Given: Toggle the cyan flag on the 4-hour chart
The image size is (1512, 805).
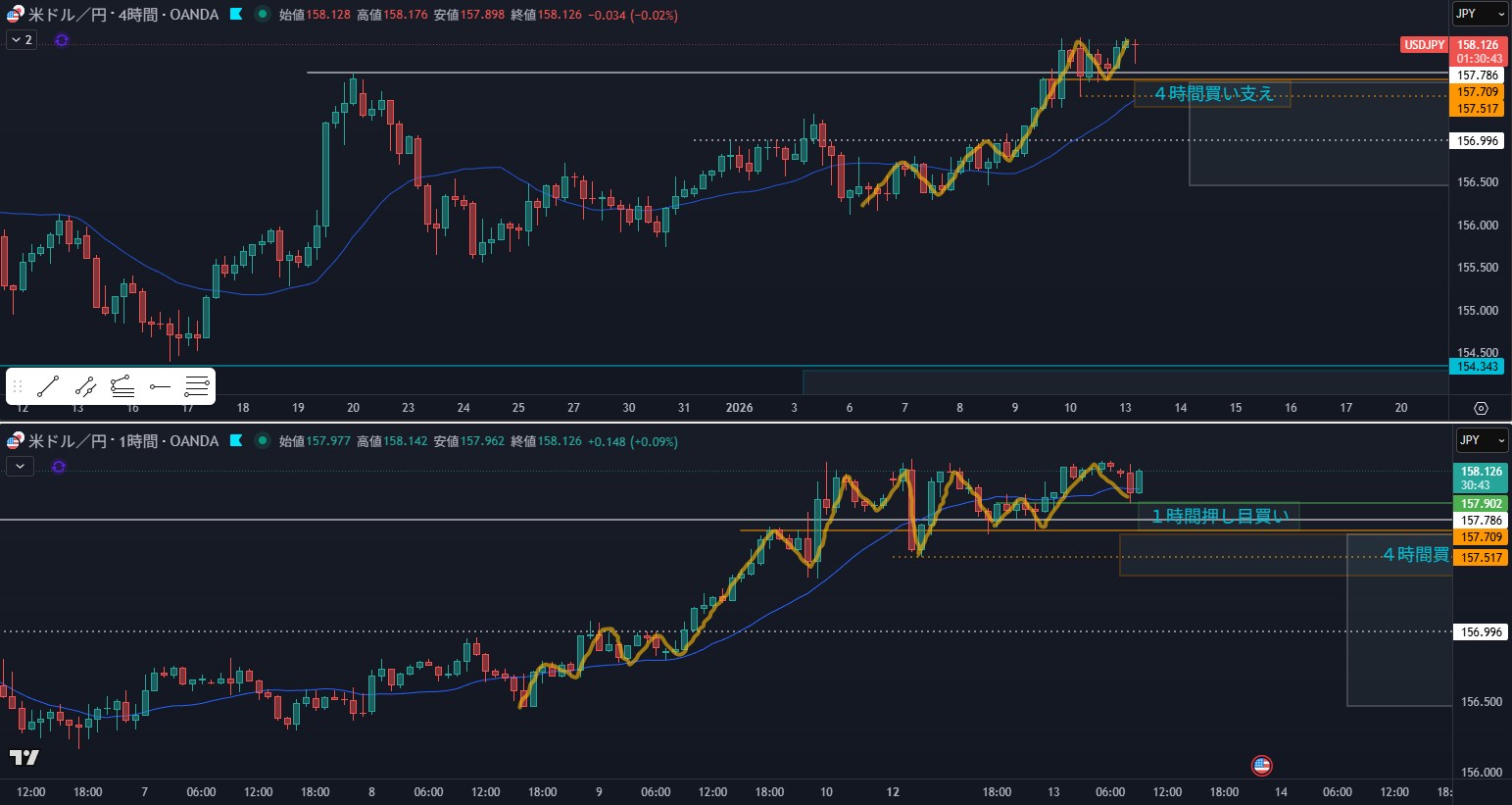Looking at the screenshot, I should click(236, 15).
